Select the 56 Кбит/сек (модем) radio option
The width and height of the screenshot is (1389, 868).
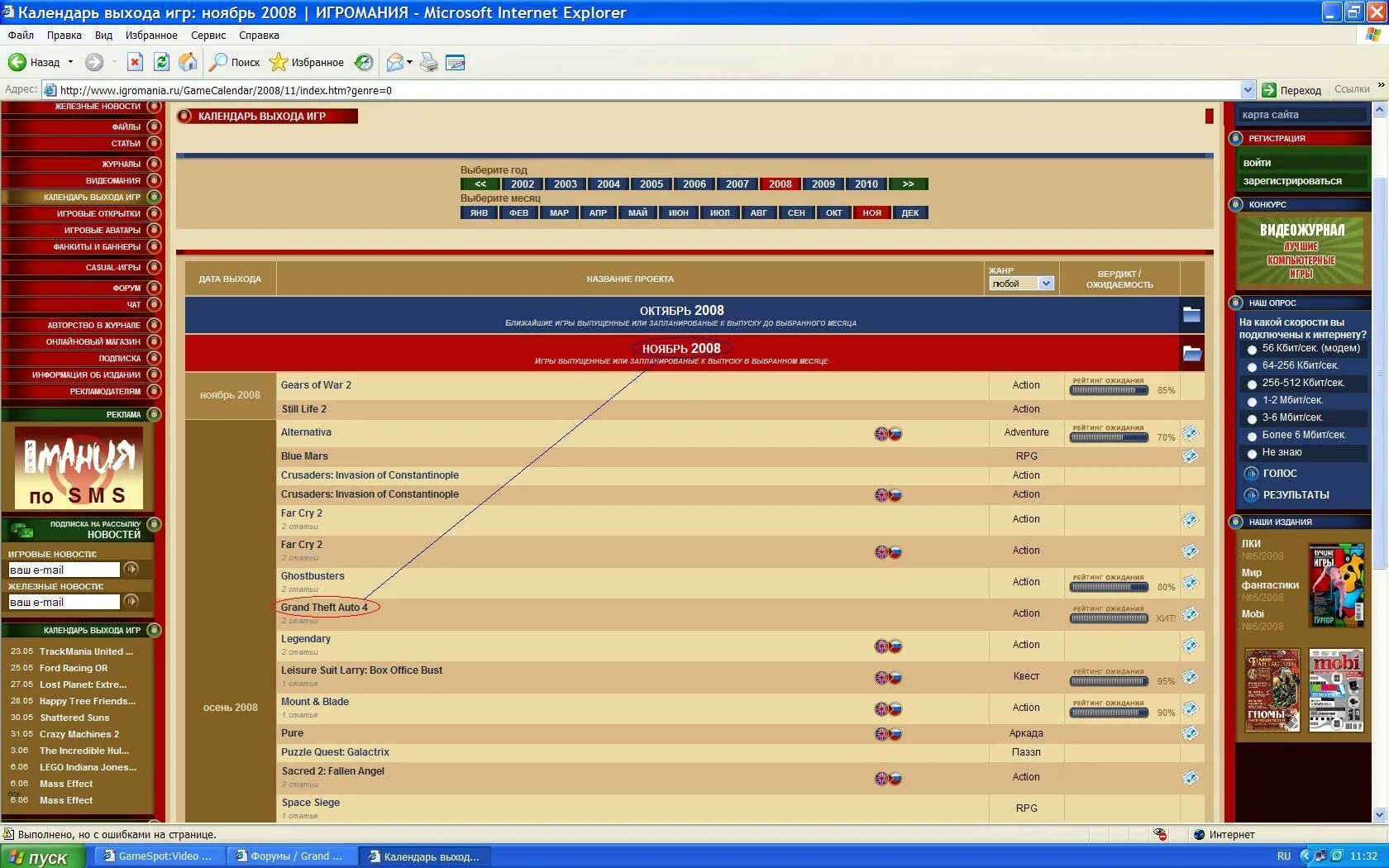(x=1252, y=350)
